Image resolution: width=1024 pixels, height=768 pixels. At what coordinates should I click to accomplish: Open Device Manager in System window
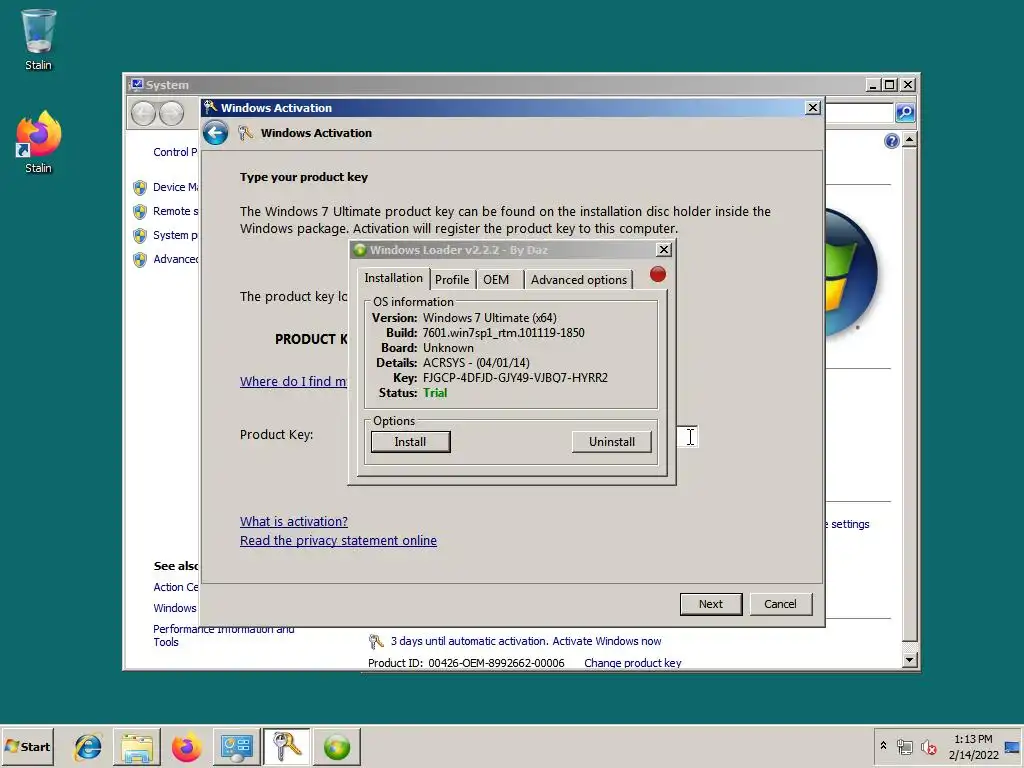(x=175, y=187)
